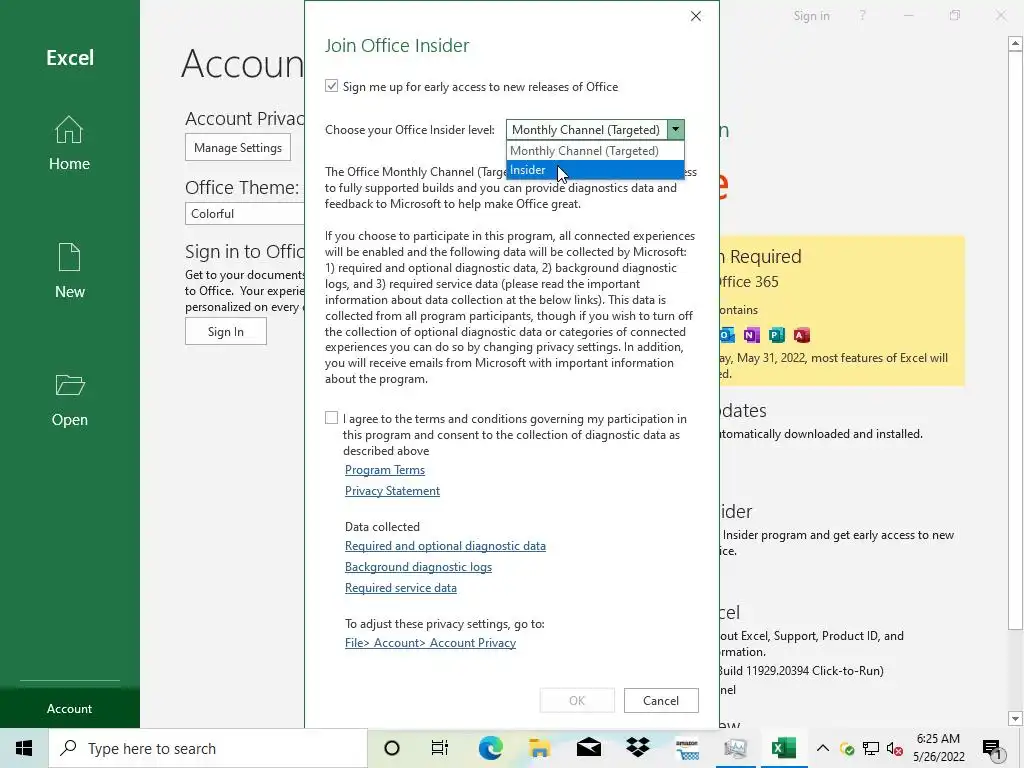Click the Sign In button on Account page
The width and height of the screenshot is (1024, 768).
(225, 332)
